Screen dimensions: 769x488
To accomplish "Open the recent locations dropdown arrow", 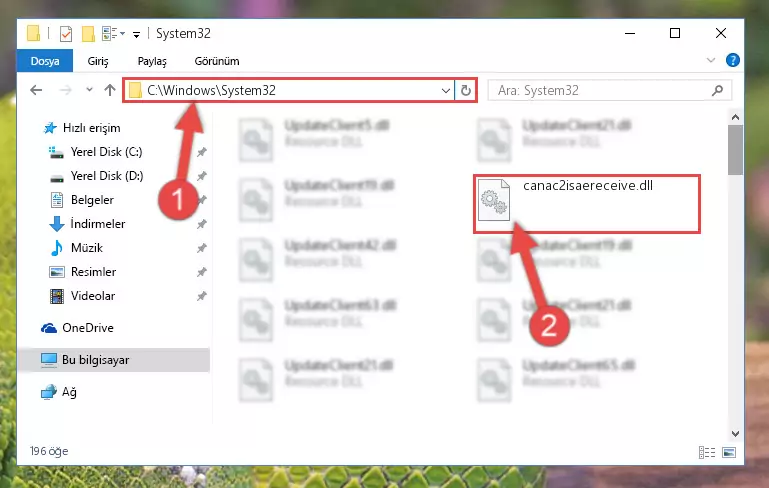I will pyautogui.click(x=89, y=90).
